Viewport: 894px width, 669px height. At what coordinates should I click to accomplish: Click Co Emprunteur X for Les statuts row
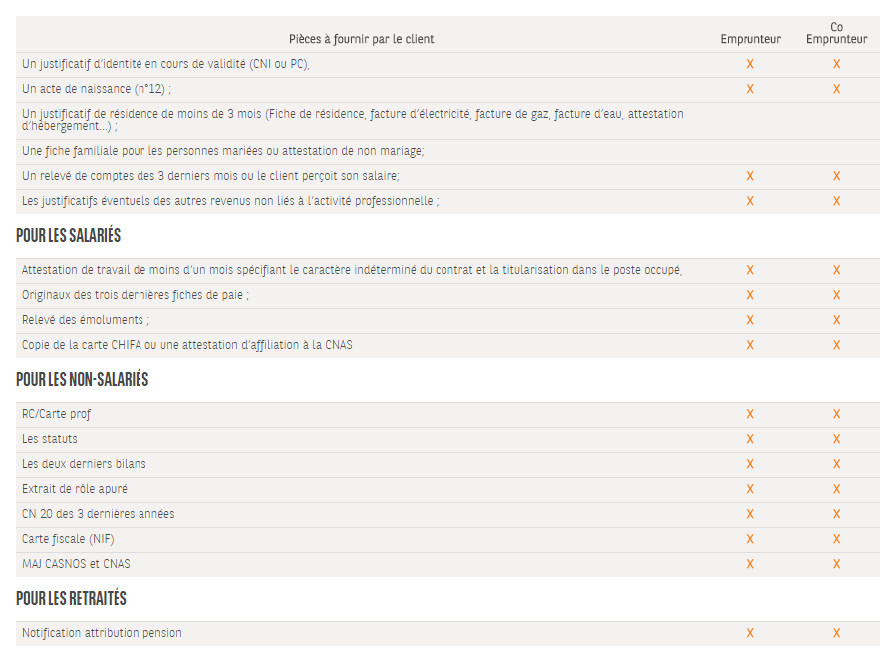[836, 440]
